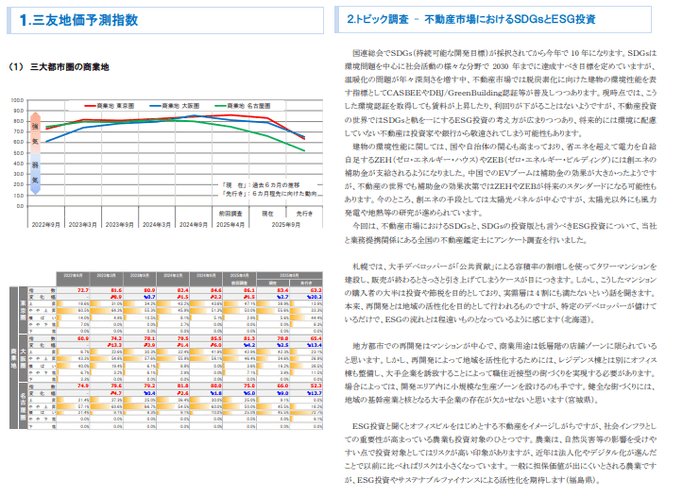Click the Osaka index value '60.9'
Screen dimensions: 700x500
point(83,338)
